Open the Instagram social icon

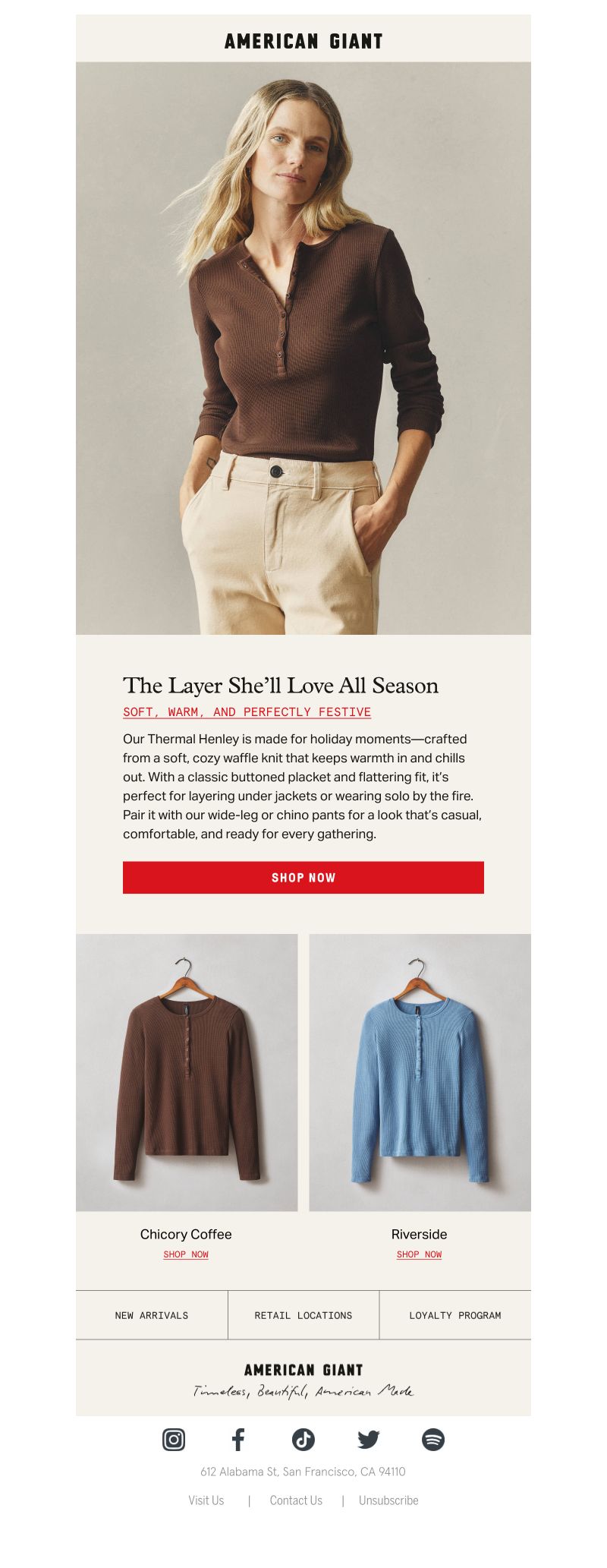tap(174, 1439)
